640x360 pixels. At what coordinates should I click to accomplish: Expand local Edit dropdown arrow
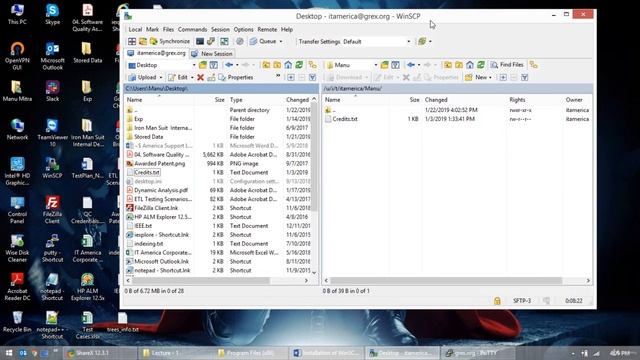coord(192,77)
